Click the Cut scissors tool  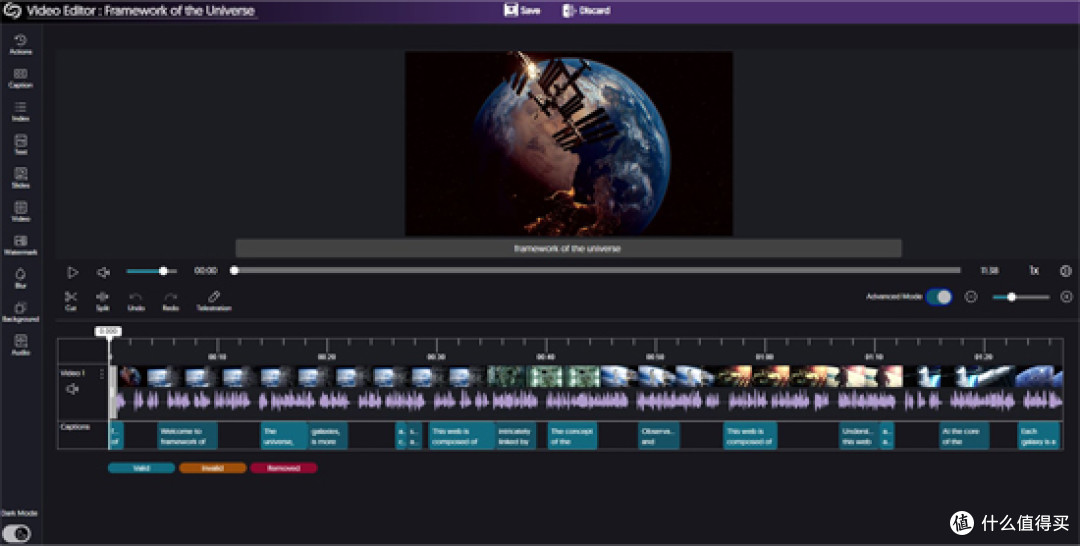tap(71, 302)
